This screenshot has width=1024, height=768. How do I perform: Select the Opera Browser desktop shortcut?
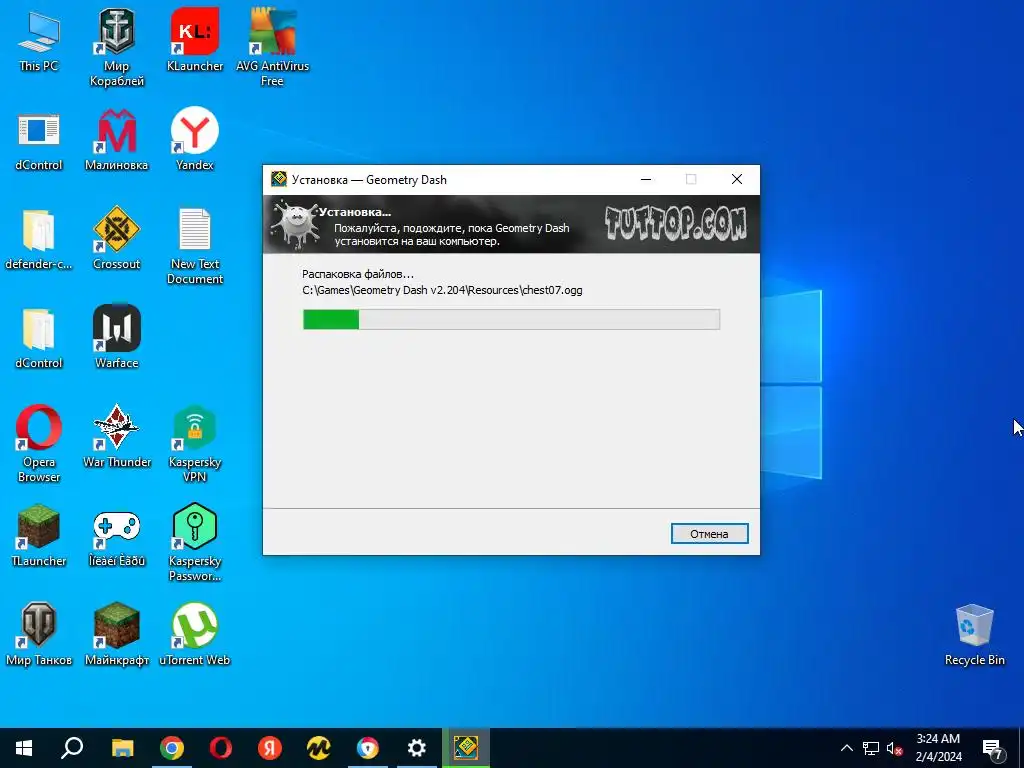pos(39,444)
